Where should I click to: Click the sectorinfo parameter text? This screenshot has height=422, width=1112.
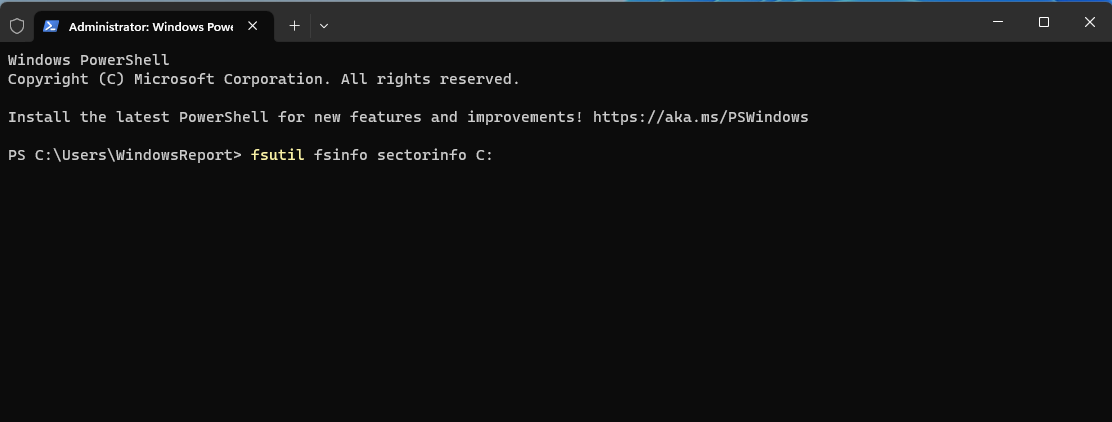pyautogui.click(x=421, y=155)
